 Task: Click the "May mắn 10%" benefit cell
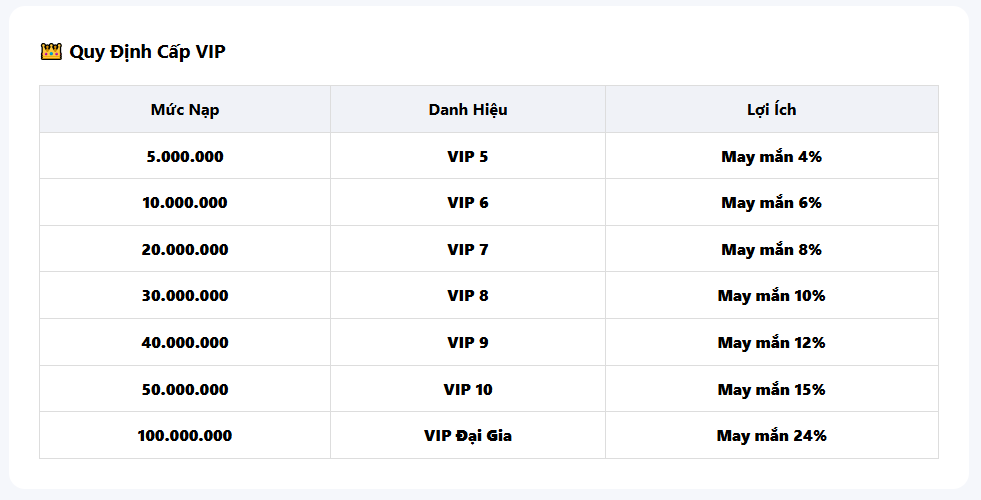point(771,296)
